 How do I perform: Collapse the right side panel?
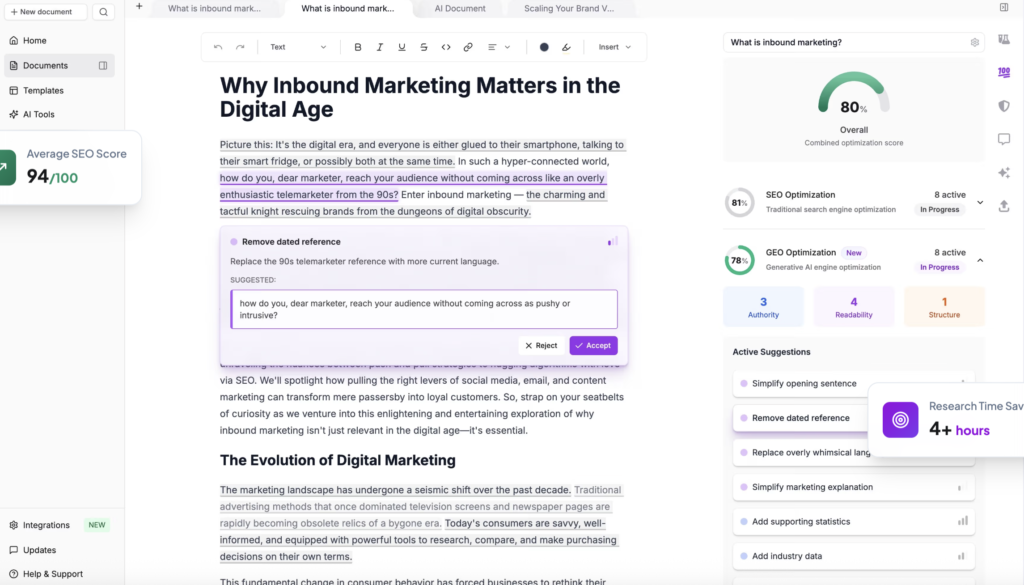coord(1004,8)
